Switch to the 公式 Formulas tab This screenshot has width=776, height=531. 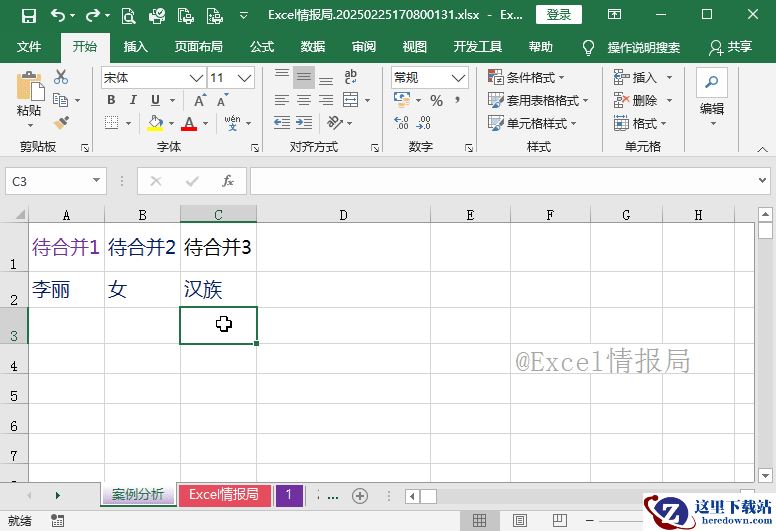[262, 47]
